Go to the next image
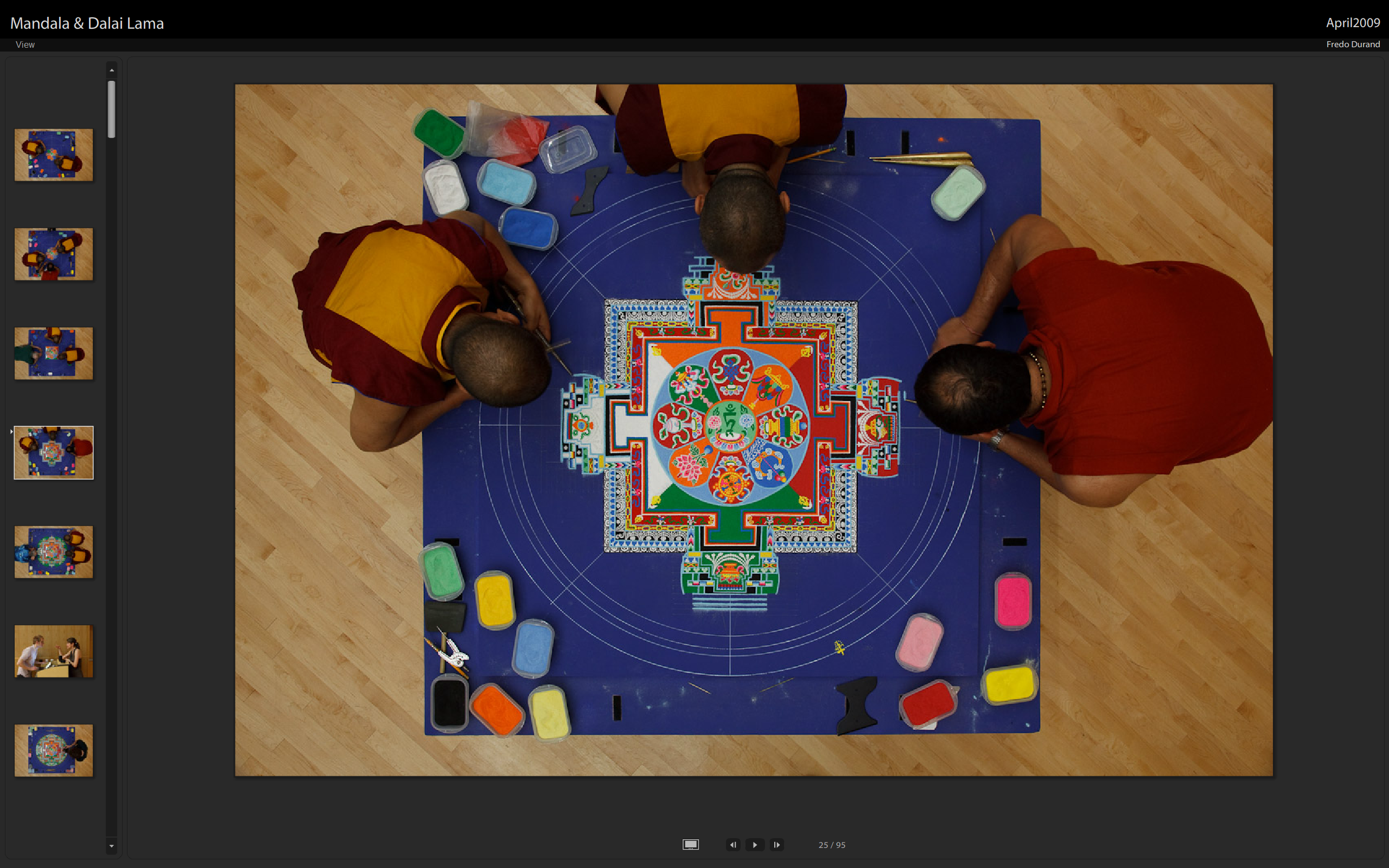Viewport: 1389px width, 868px height. (776, 845)
